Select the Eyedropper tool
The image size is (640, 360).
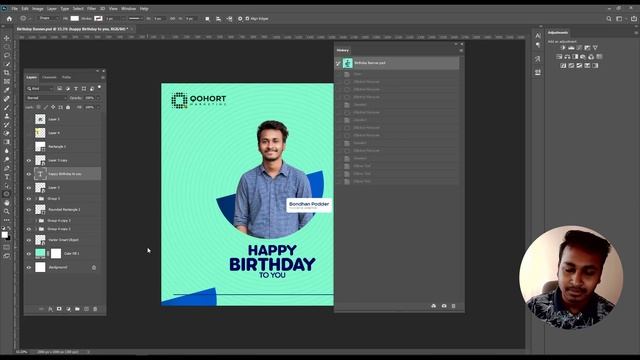coord(7,90)
